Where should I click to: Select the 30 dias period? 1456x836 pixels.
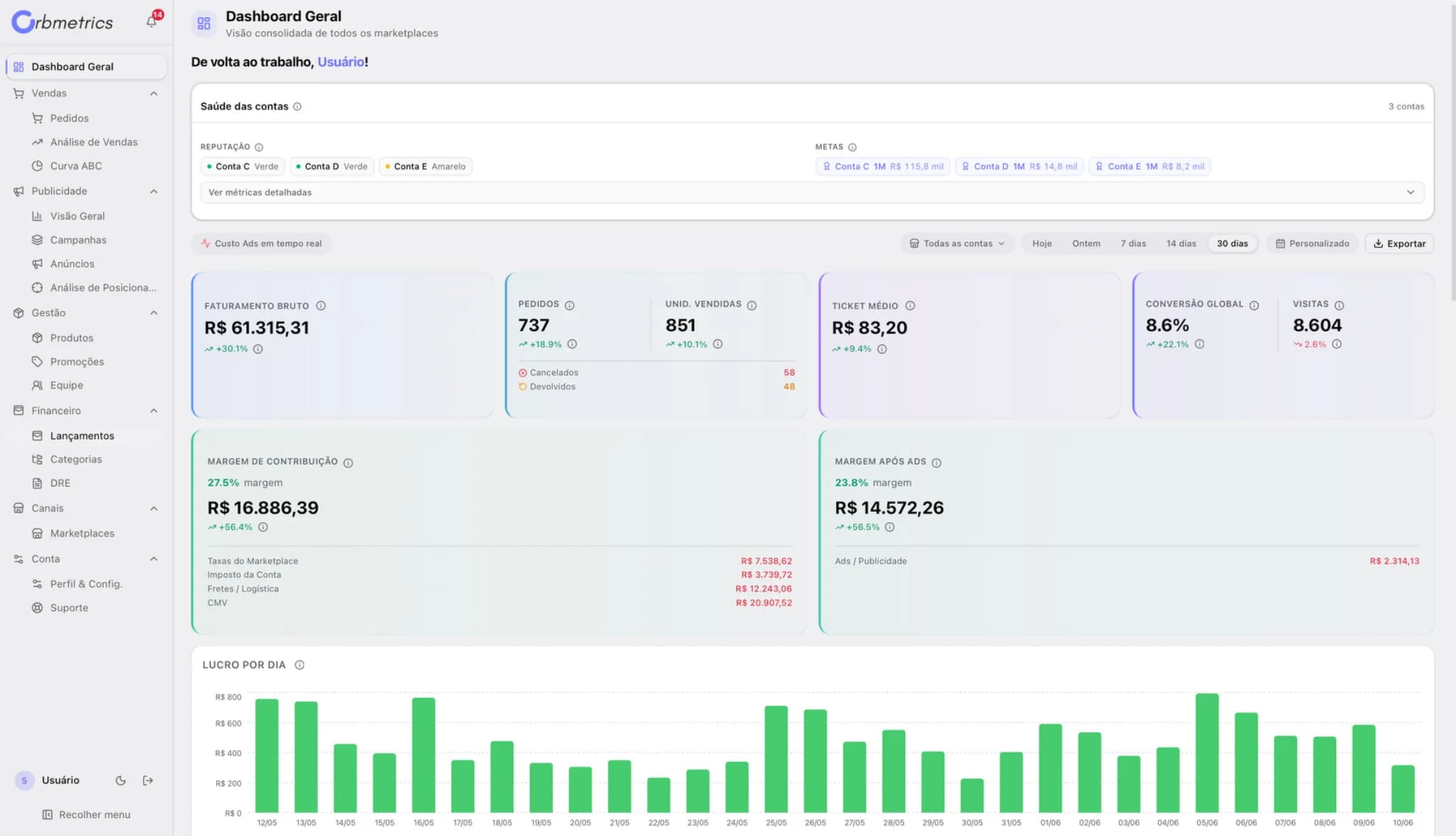pos(1232,244)
